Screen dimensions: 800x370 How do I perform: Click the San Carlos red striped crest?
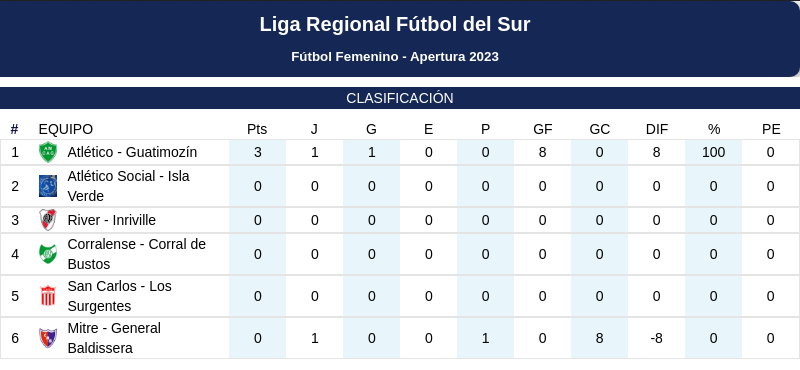pos(48,296)
